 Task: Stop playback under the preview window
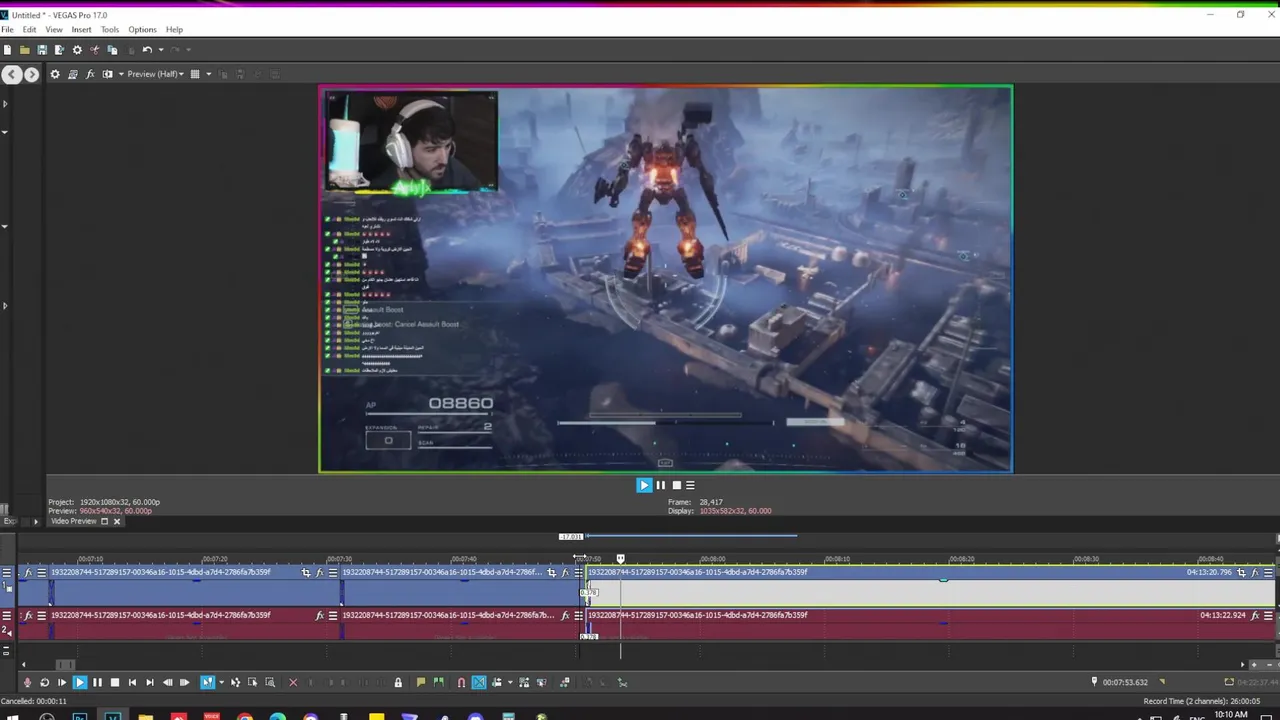click(x=676, y=485)
